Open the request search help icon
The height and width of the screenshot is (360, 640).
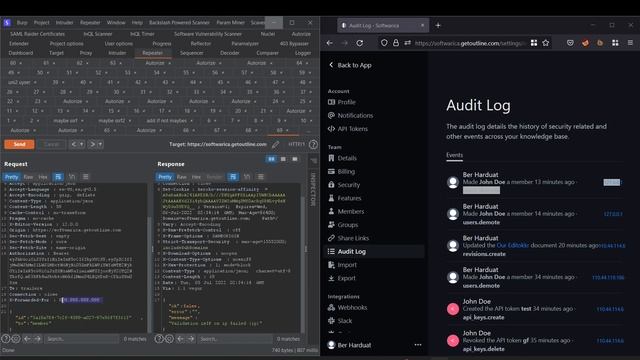pos(6,339)
